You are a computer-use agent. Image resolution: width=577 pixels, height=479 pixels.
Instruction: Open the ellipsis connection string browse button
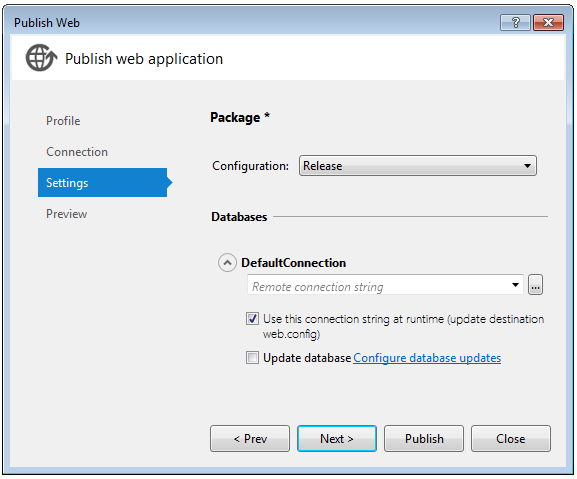pyautogui.click(x=535, y=285)
